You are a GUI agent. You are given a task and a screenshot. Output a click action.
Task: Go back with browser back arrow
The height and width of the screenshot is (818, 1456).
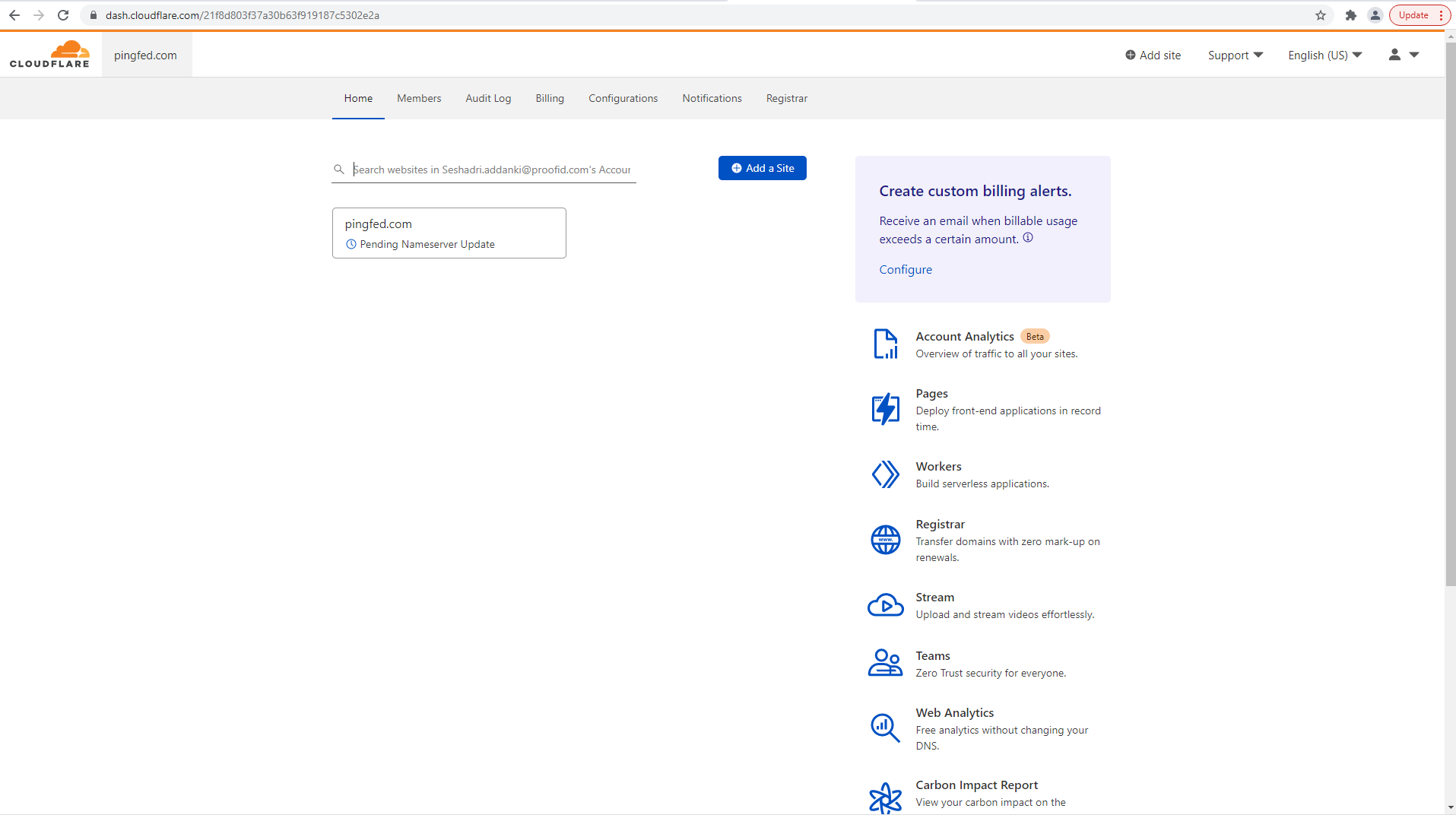coord(14,15)
